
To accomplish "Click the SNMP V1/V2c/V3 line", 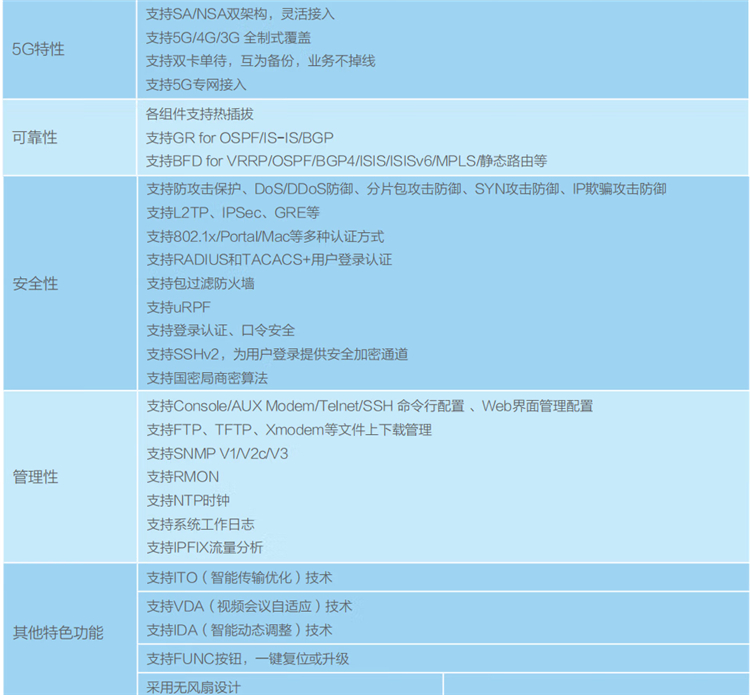I will (x=218, y=453).
